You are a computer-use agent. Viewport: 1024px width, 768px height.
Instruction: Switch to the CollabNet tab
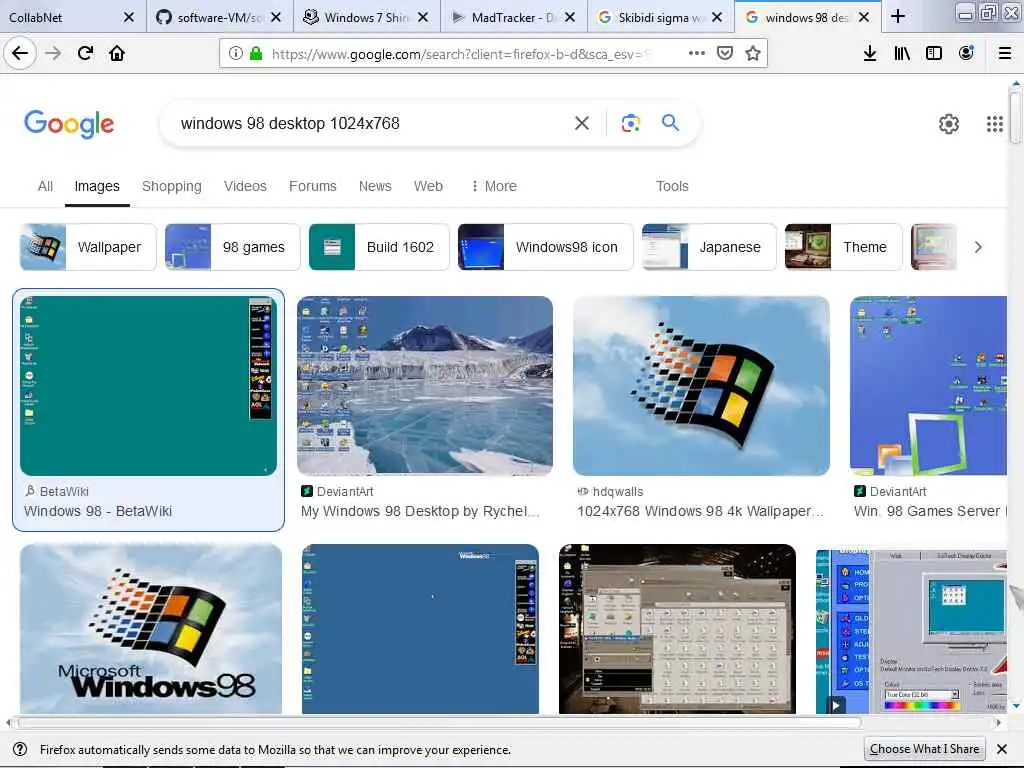[72, 17]
